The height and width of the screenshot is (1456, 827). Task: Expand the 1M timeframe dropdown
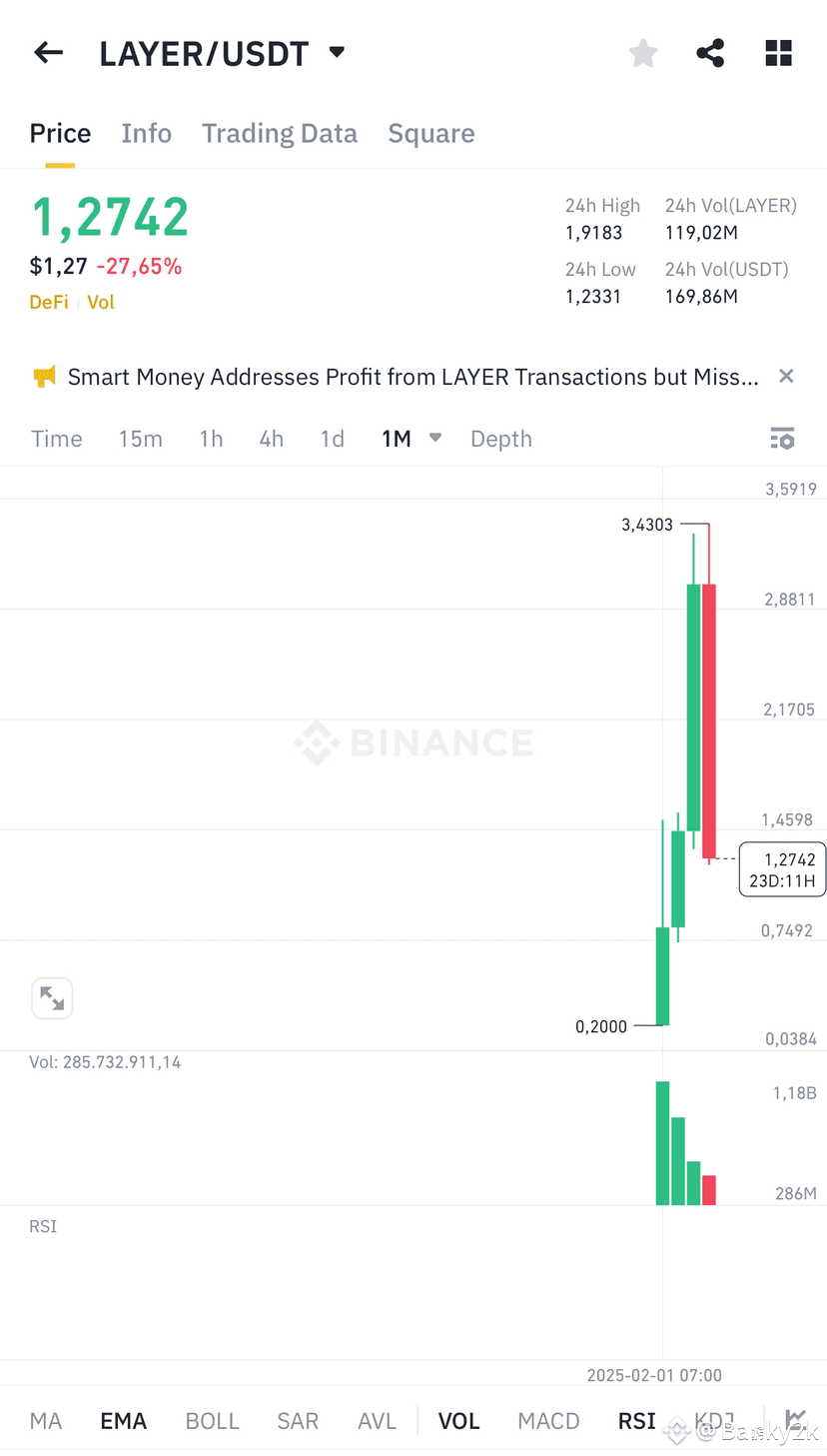click(x=434, y=438)
